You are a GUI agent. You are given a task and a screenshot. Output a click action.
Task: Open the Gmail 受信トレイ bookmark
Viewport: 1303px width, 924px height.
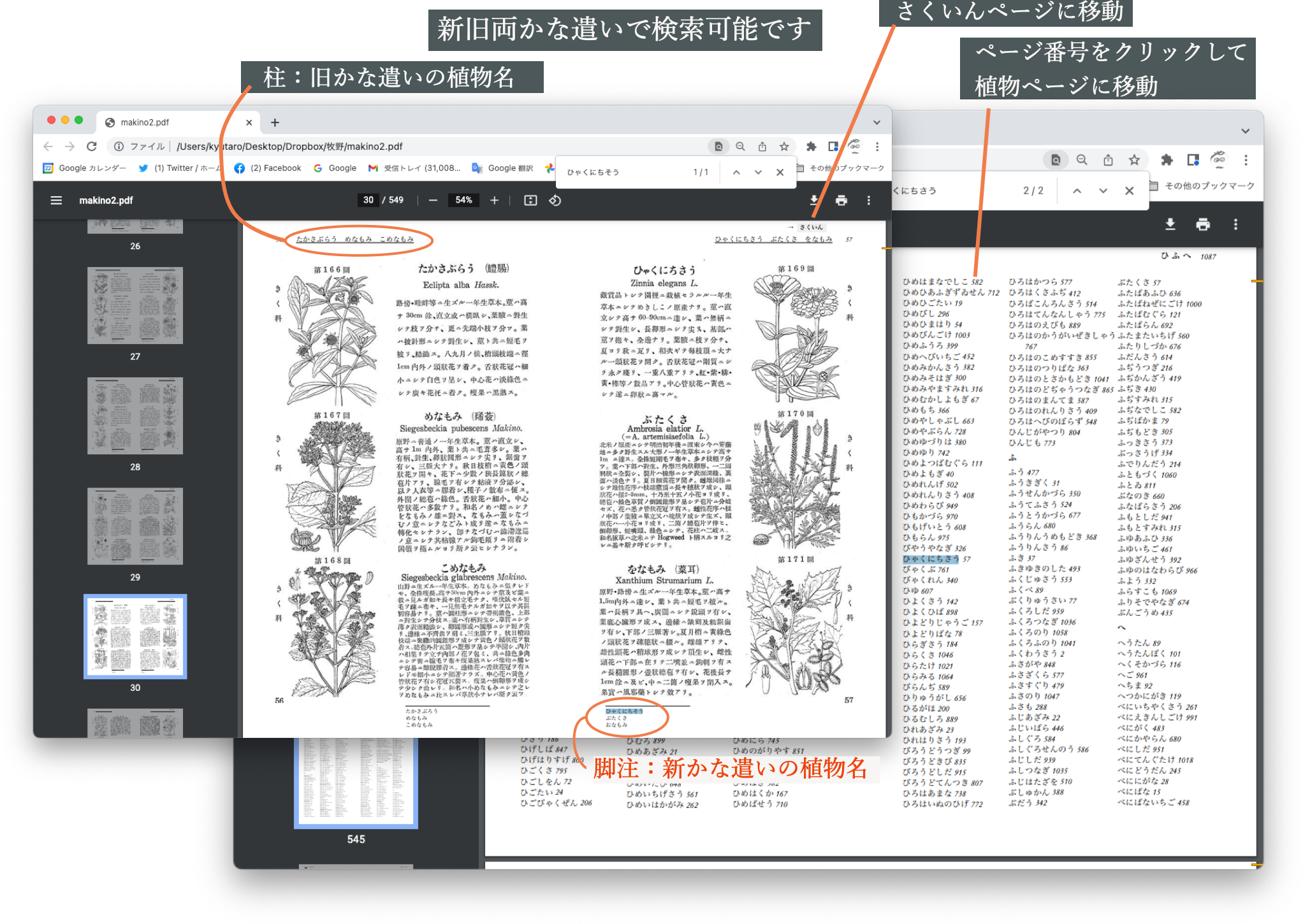[x=414, y=168]
